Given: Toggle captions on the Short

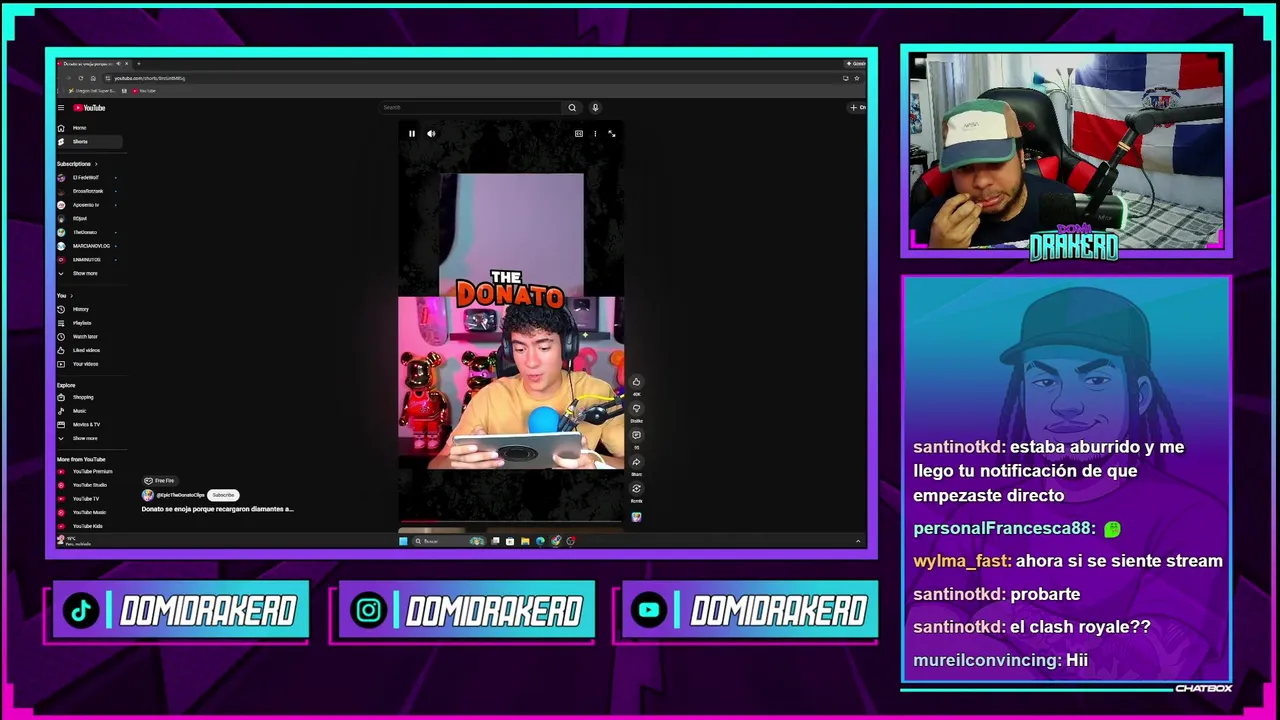Looking at the screenshot, I should pos(578,134).
